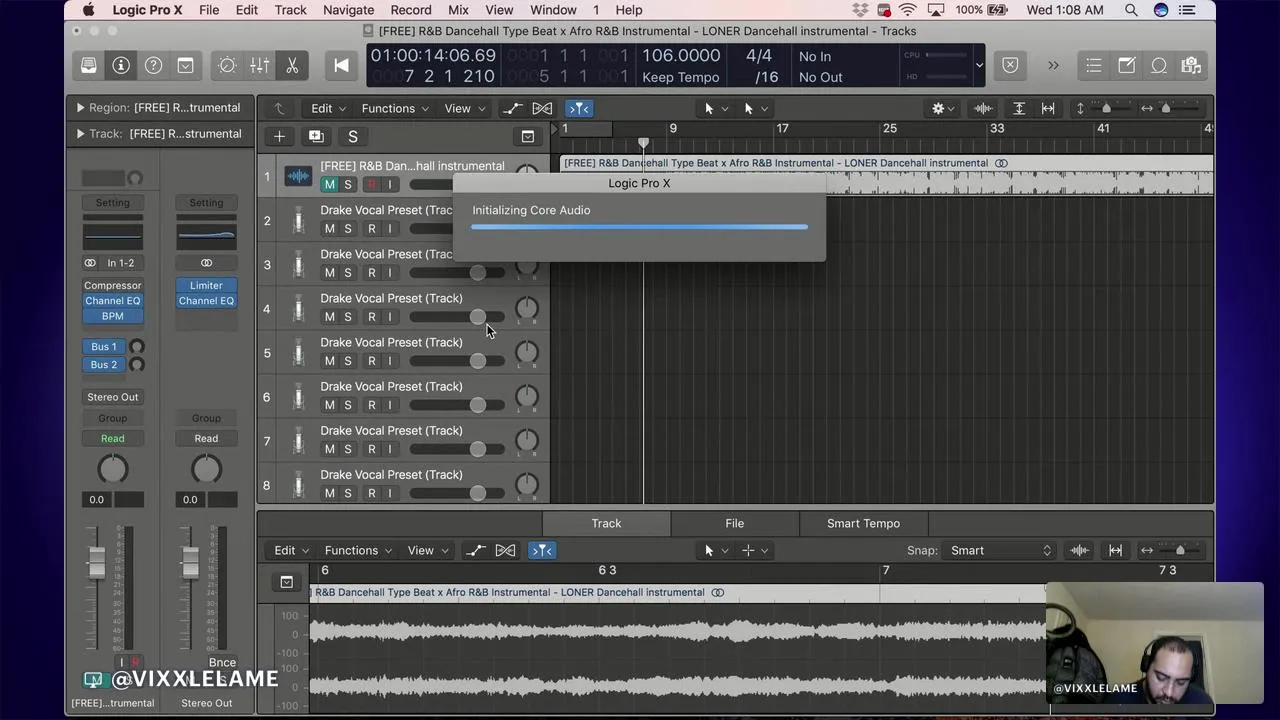1280x720 pixels.
Task: Toggle the audio editor Flex button
Action: (x=506, y=550)
